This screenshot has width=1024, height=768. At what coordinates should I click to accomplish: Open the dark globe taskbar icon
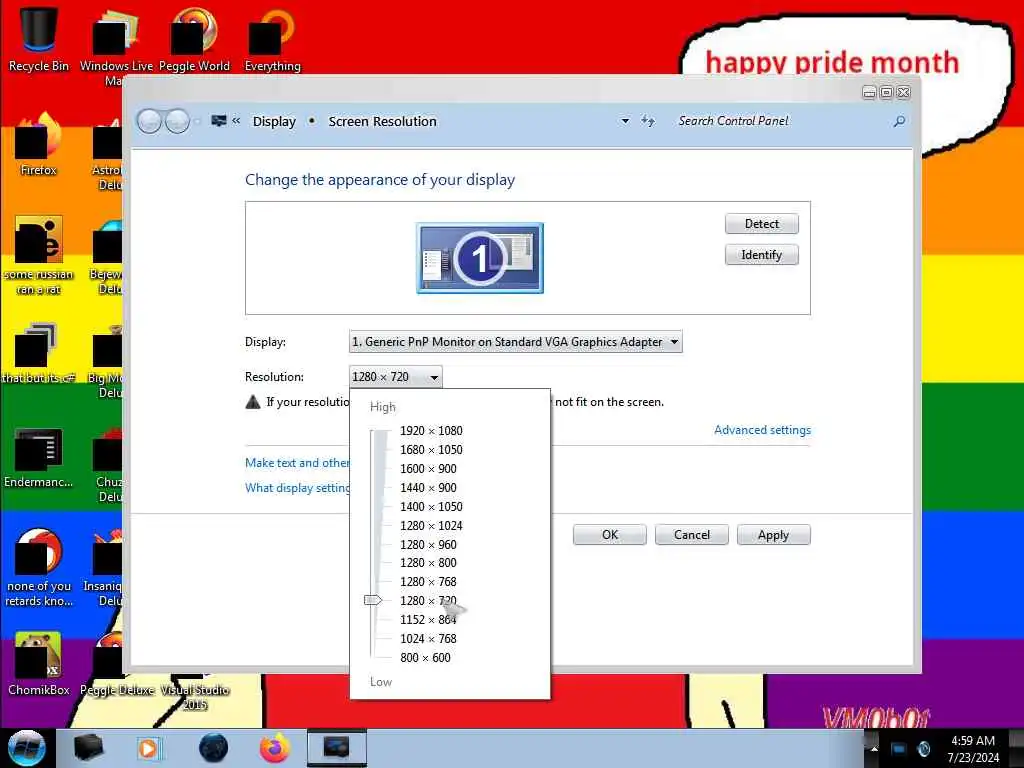213,748
